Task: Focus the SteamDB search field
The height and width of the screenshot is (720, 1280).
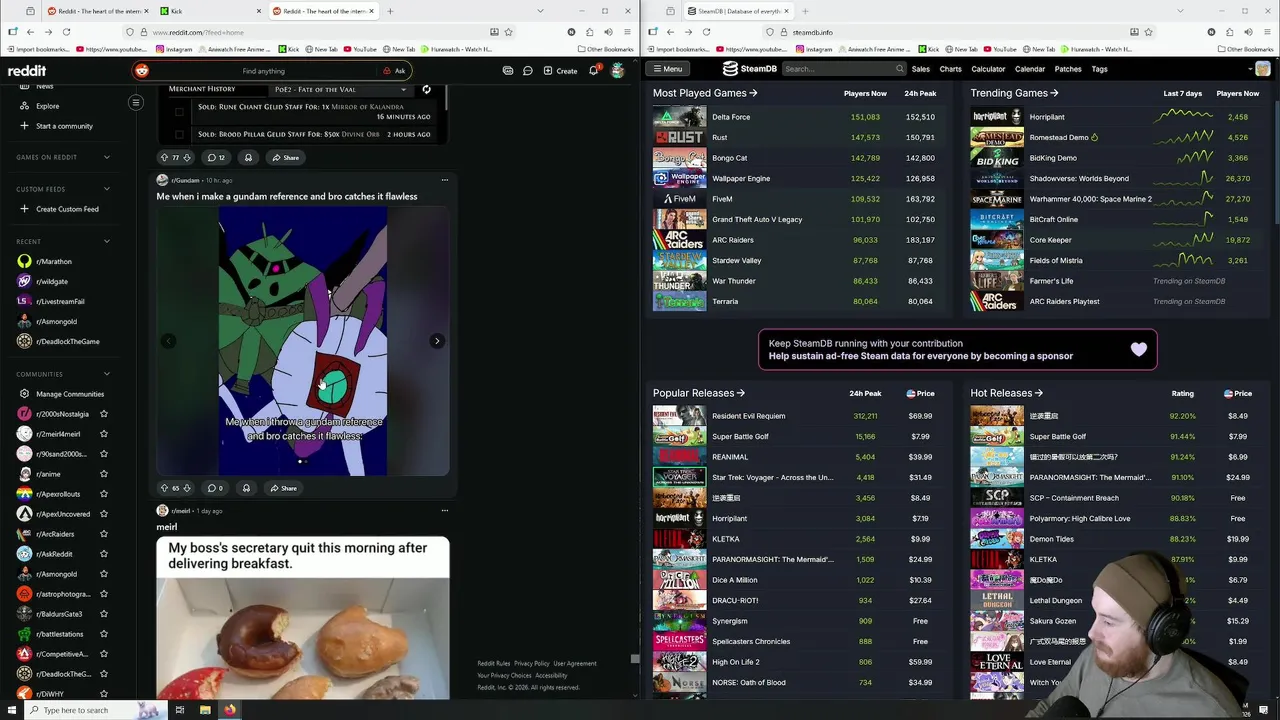Action: (x=838, y=69)
